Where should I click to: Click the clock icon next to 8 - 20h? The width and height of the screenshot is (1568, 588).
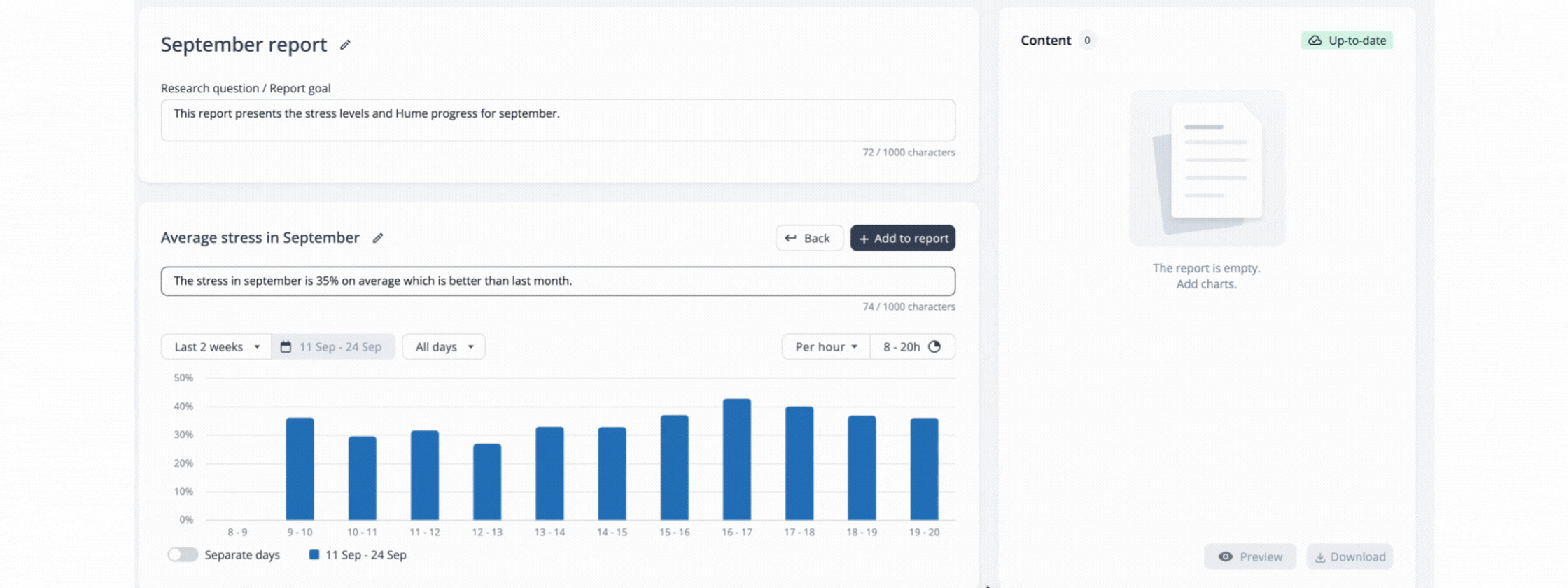coord(934,347)
